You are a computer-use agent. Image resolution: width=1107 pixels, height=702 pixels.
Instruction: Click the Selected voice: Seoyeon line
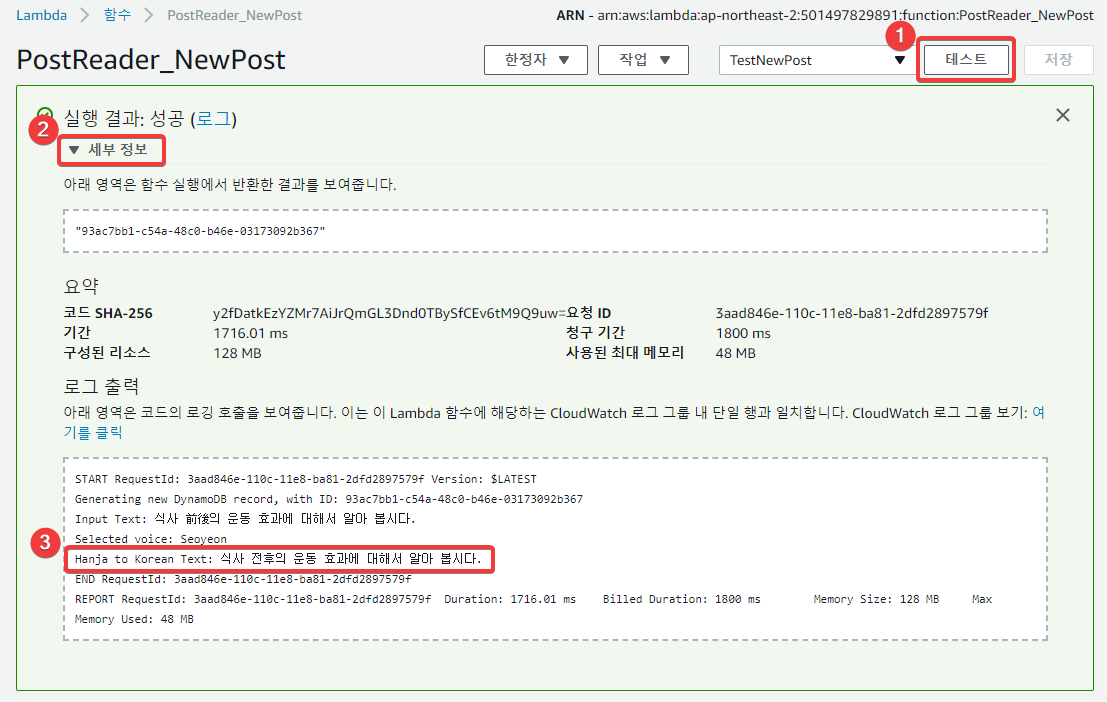click(x=150, y=539)
